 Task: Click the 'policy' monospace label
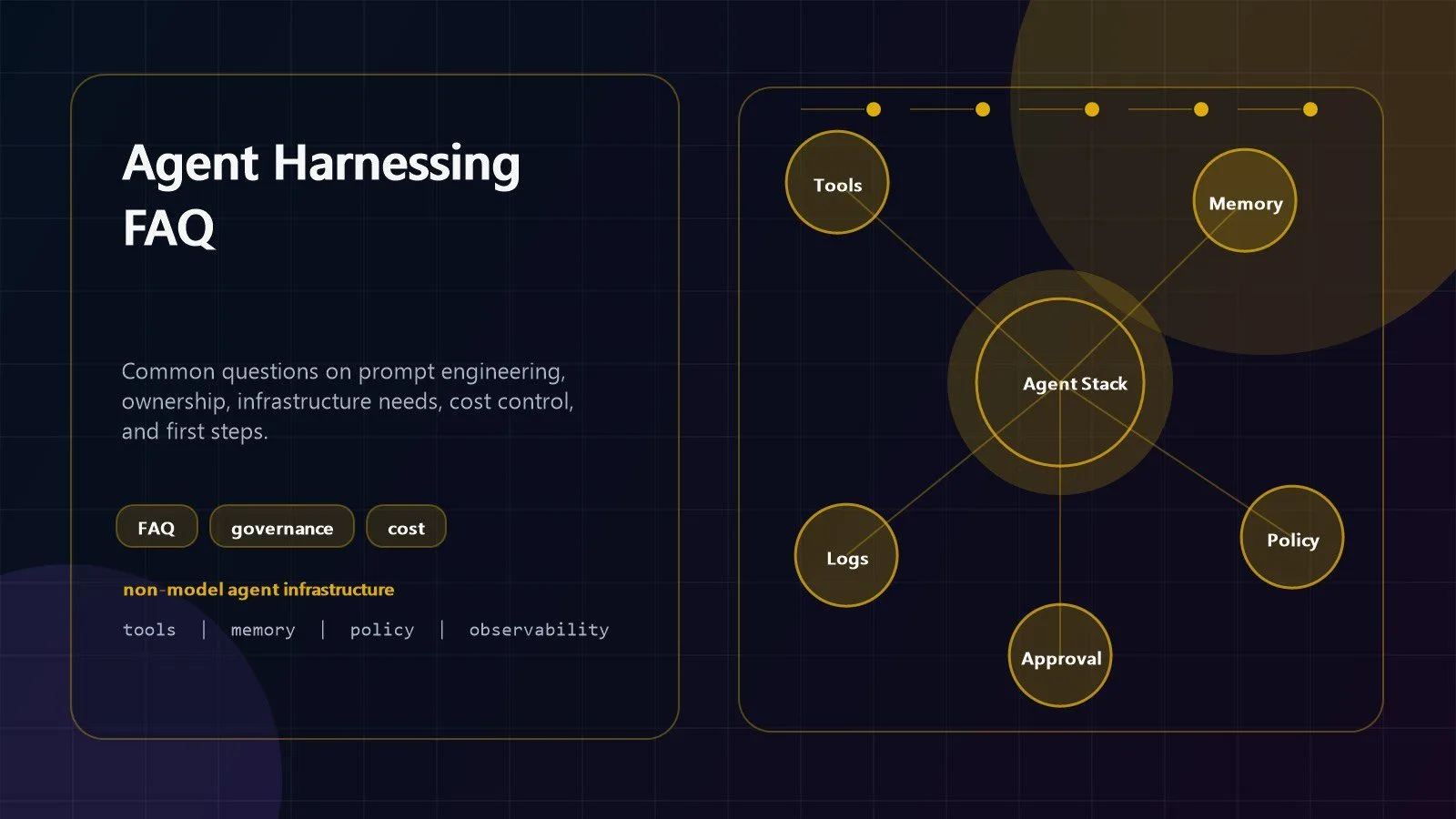click(x=382, y=630)
